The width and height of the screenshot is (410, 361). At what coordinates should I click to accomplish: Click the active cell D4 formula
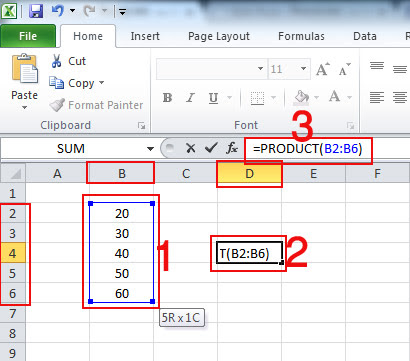click(249, 253)
